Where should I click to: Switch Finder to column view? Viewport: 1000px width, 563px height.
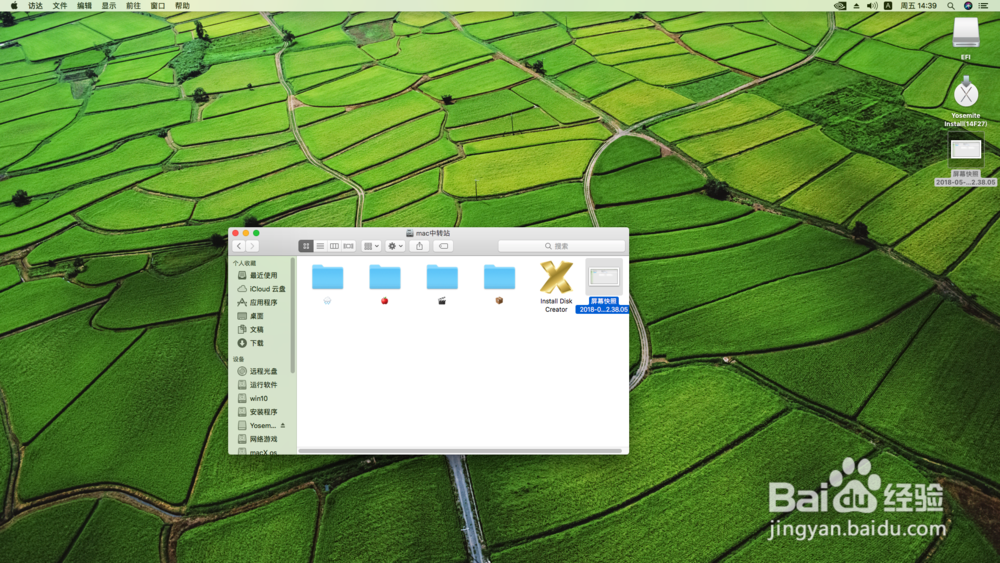pos(334,246)
